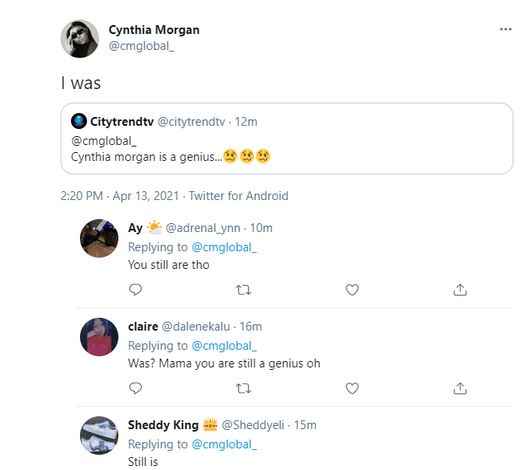
Task: Retweet Ay's 'You still are tho' reply
Action: pyautogui.click(x=243, y=290)
